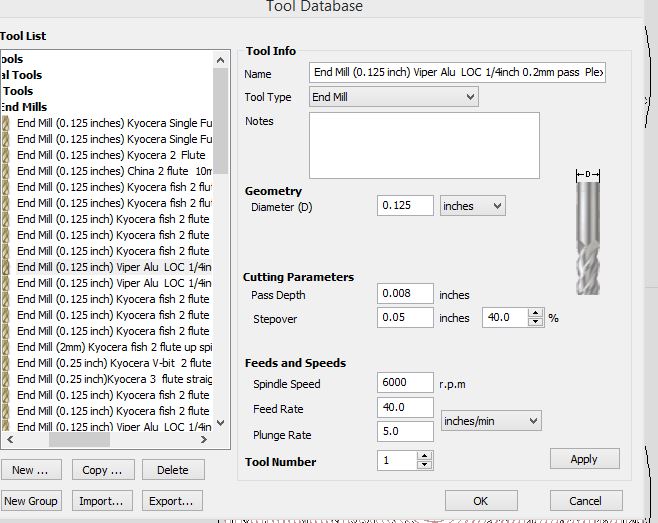Select the Kyocera 3 flute straight end mill

(x=112, y=379)
